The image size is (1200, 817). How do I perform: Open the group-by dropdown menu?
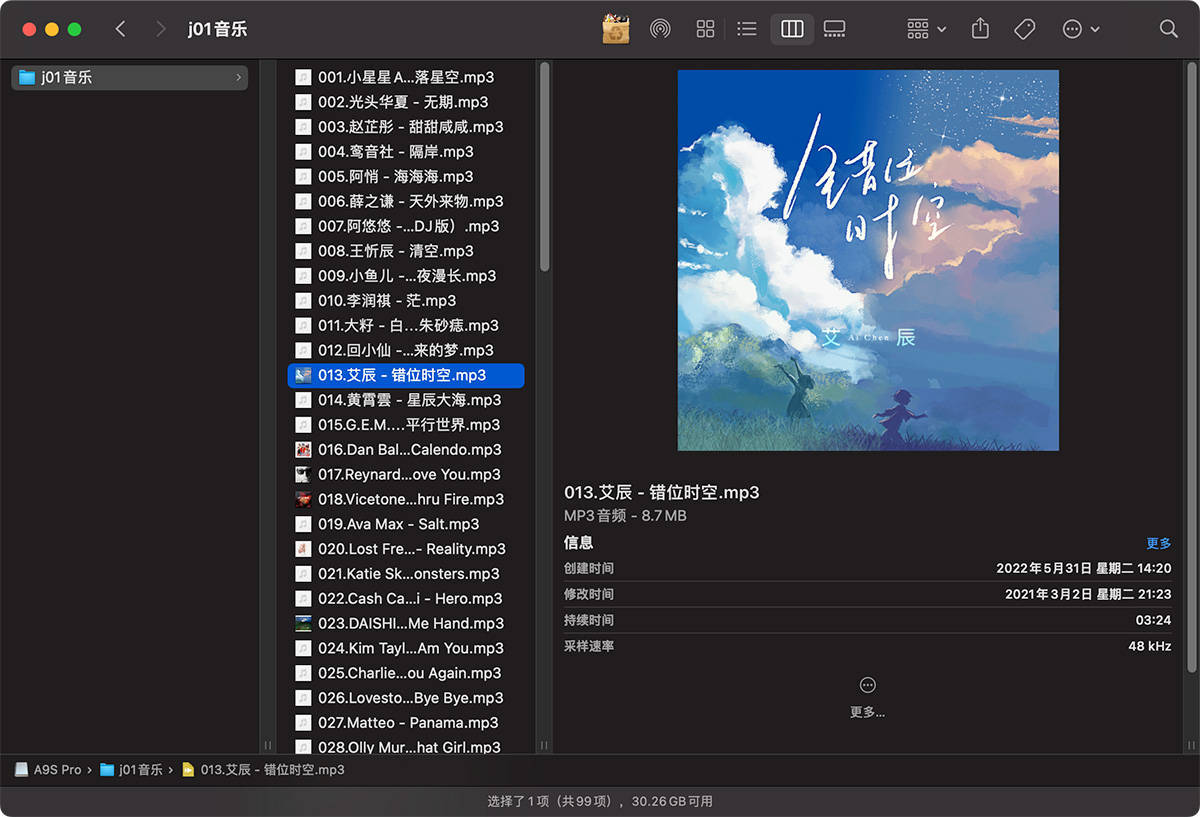pos(926,29)
